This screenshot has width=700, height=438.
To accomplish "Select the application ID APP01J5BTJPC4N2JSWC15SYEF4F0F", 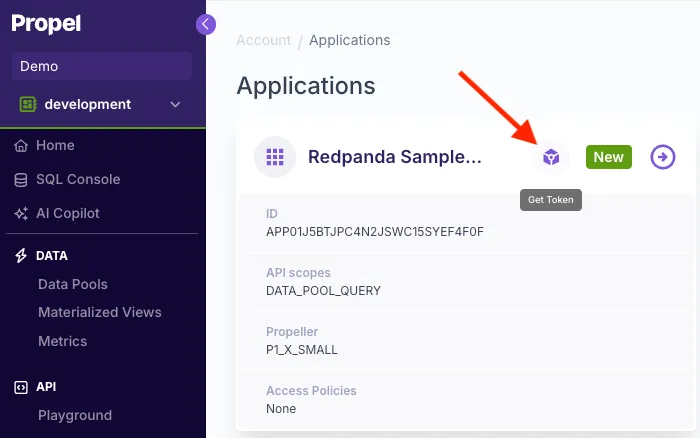I will click(x=375, y=232).
